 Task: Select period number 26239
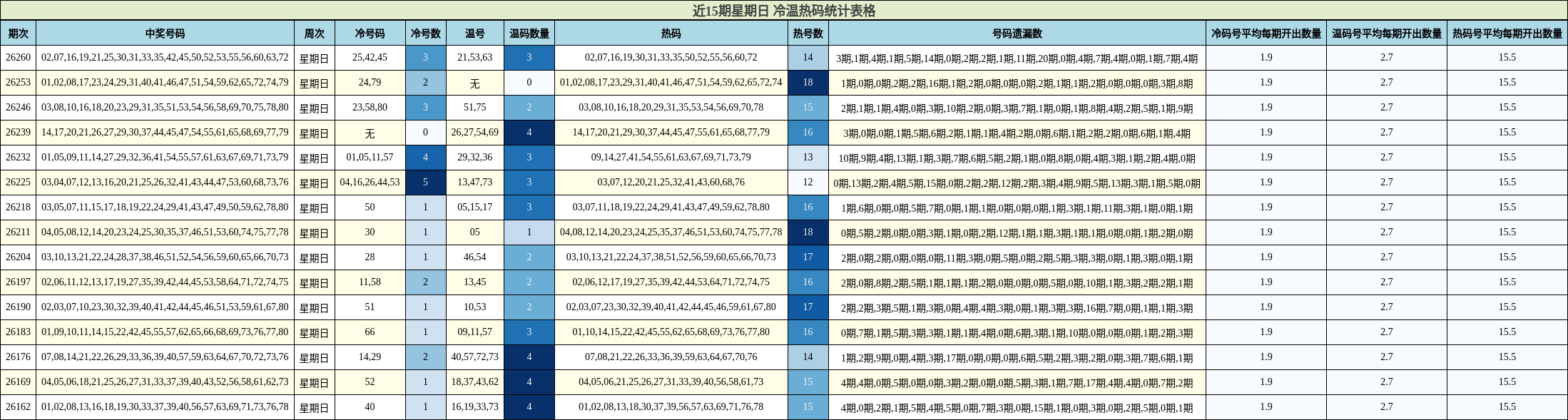click(19, 133)
